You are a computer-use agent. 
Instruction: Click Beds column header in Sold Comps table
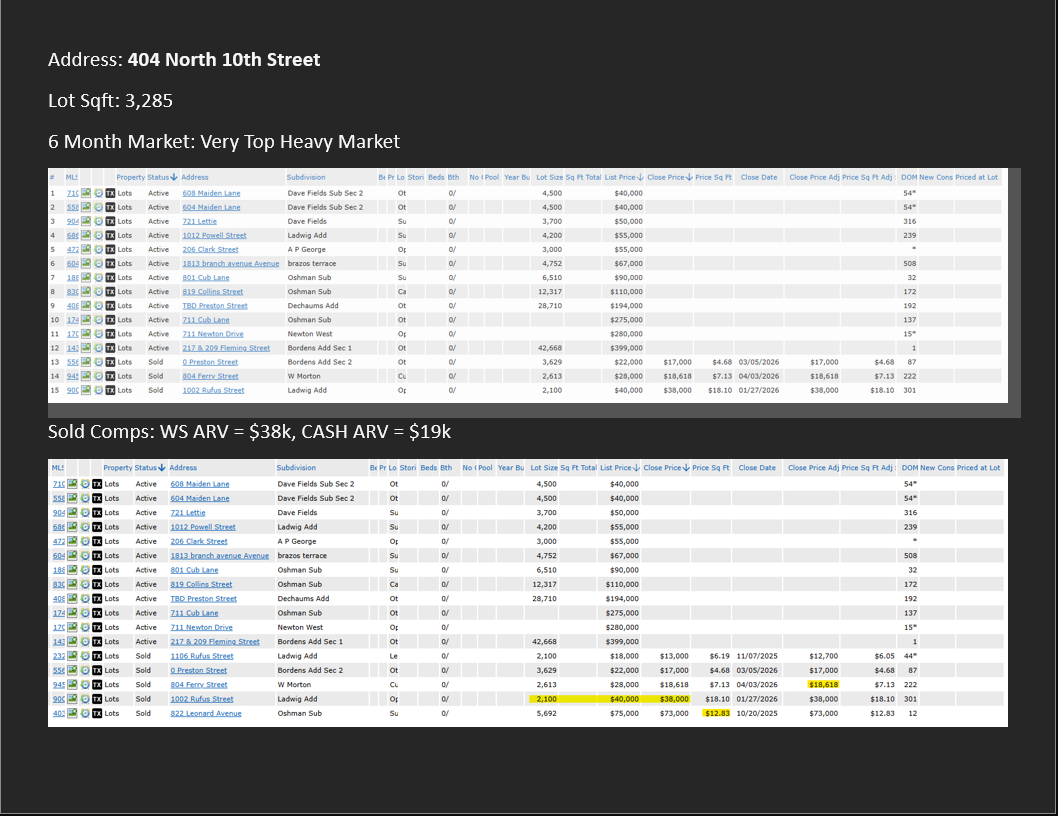[x=428, y=468]
